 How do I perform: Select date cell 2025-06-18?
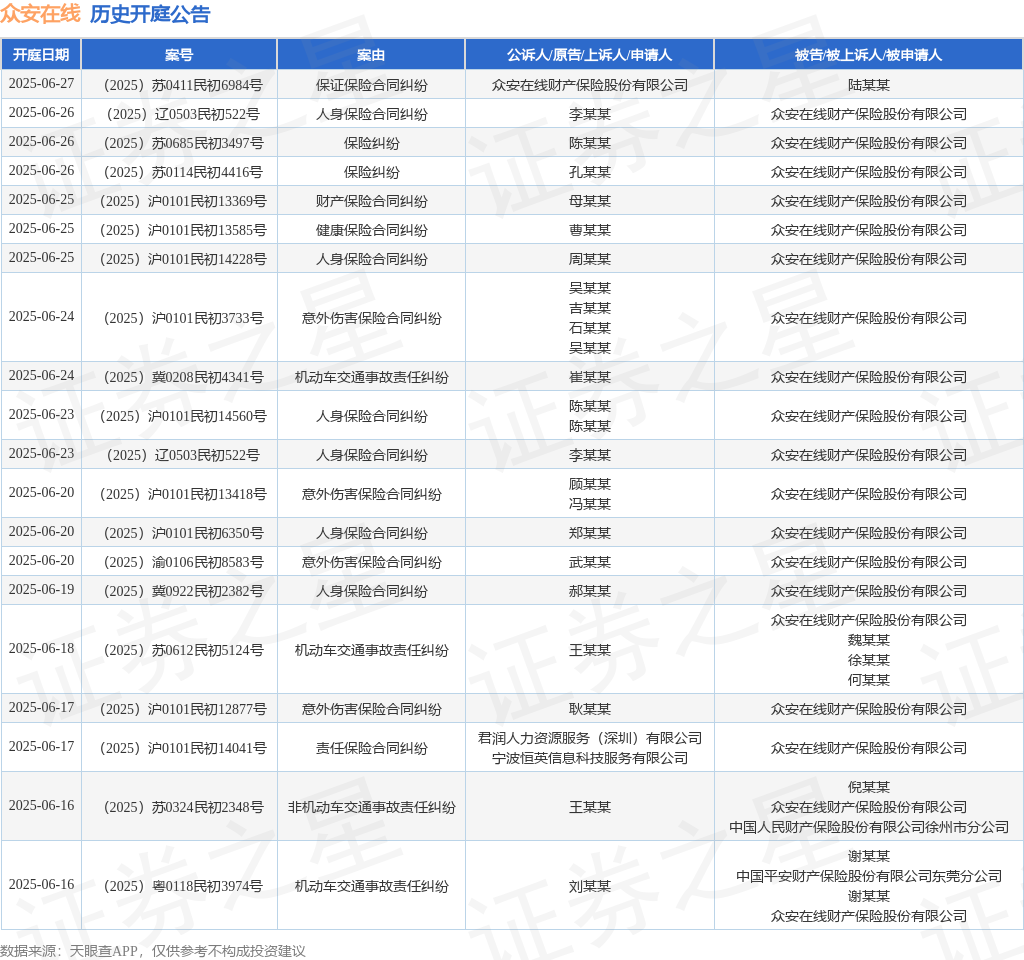(x=41, y=648)
